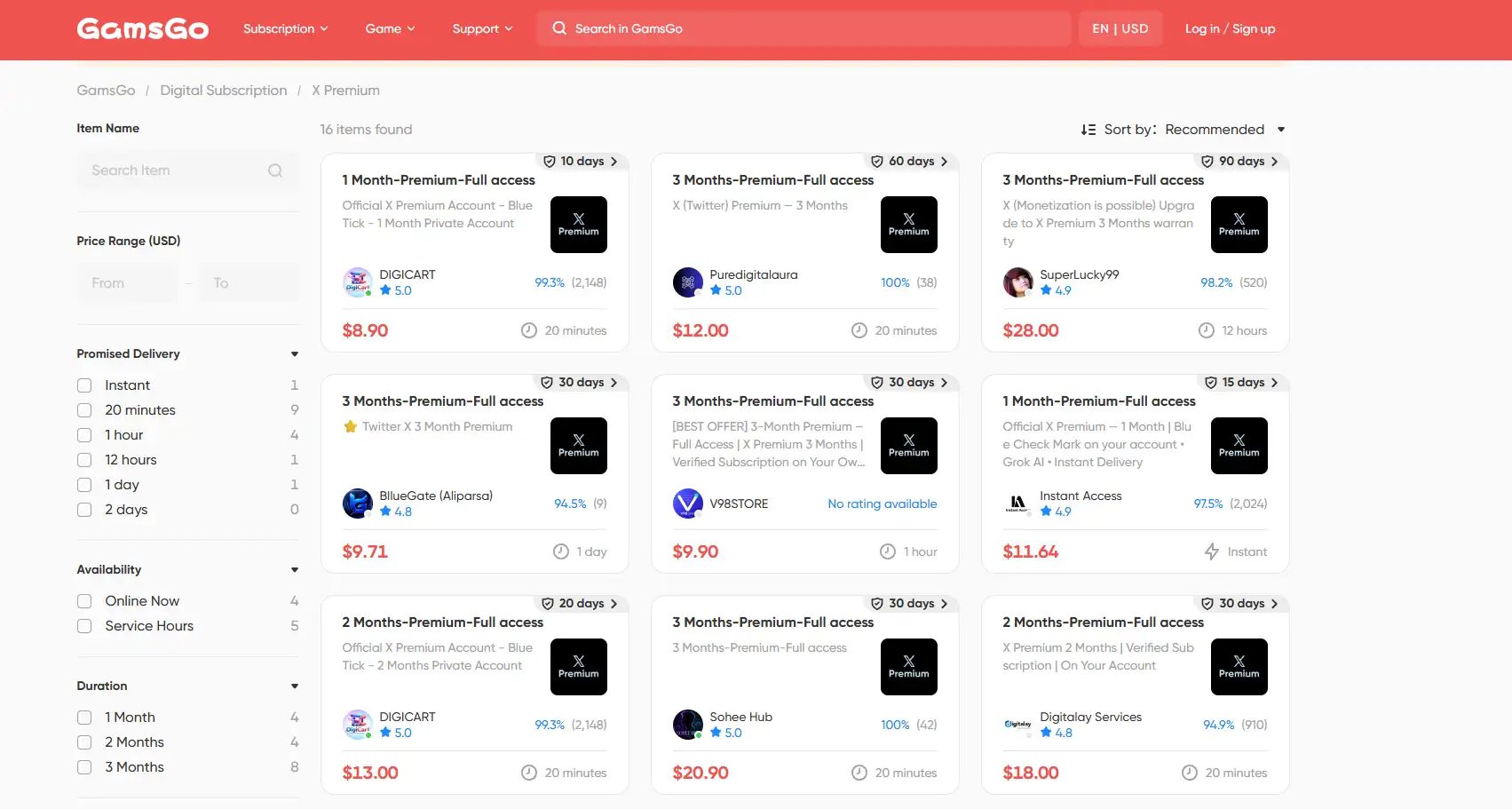Image resolution: width=1512 pixels, height=809 pixels.
Task: Click Sohee Hub seller avatar
Action: [687, 725]
